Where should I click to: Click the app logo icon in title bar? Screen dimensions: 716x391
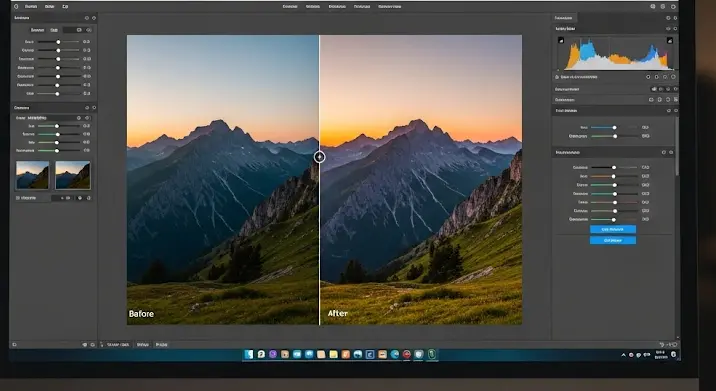tap(16, 7)
